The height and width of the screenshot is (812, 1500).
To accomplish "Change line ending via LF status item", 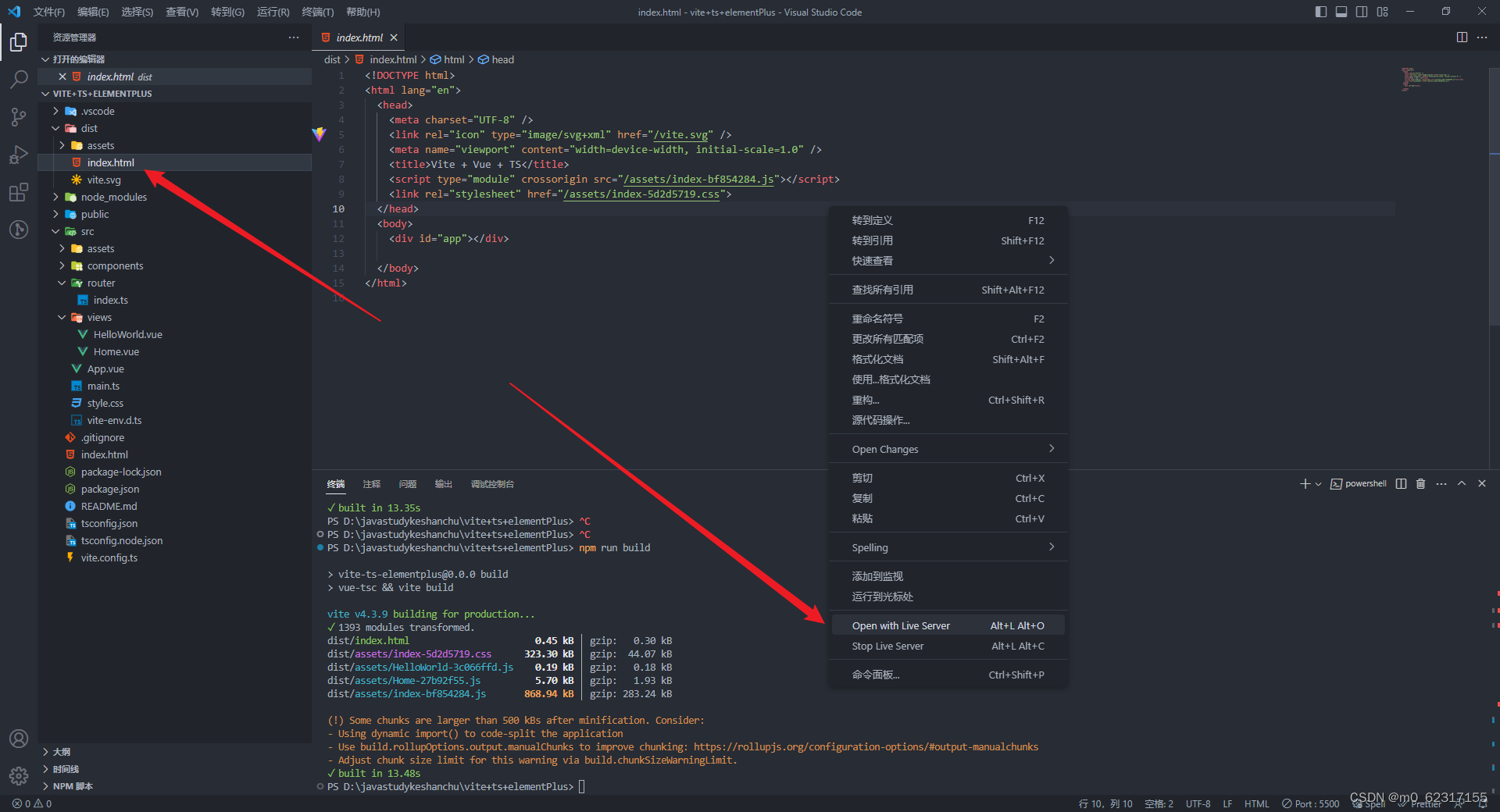I will coord(1227,803).
